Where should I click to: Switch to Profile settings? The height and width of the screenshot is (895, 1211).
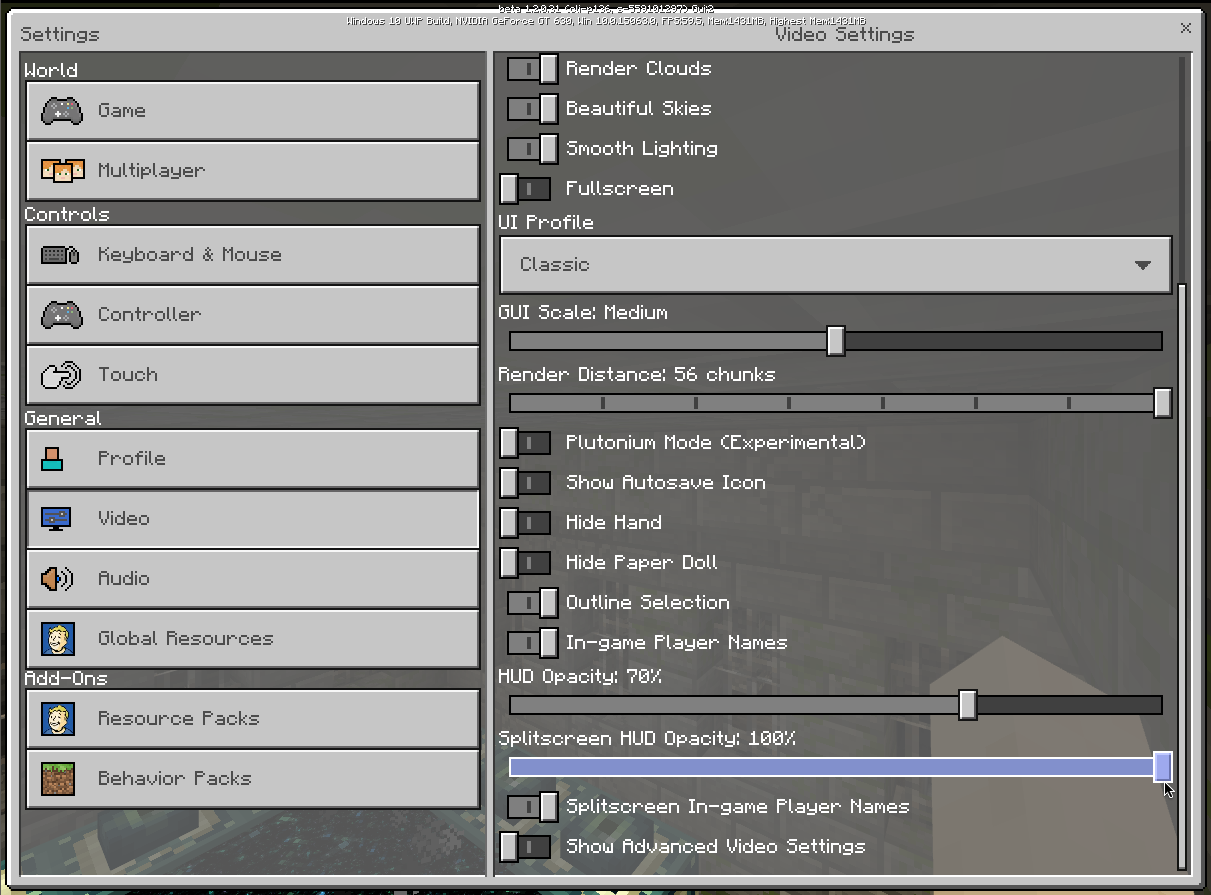(x=253, y=458)
